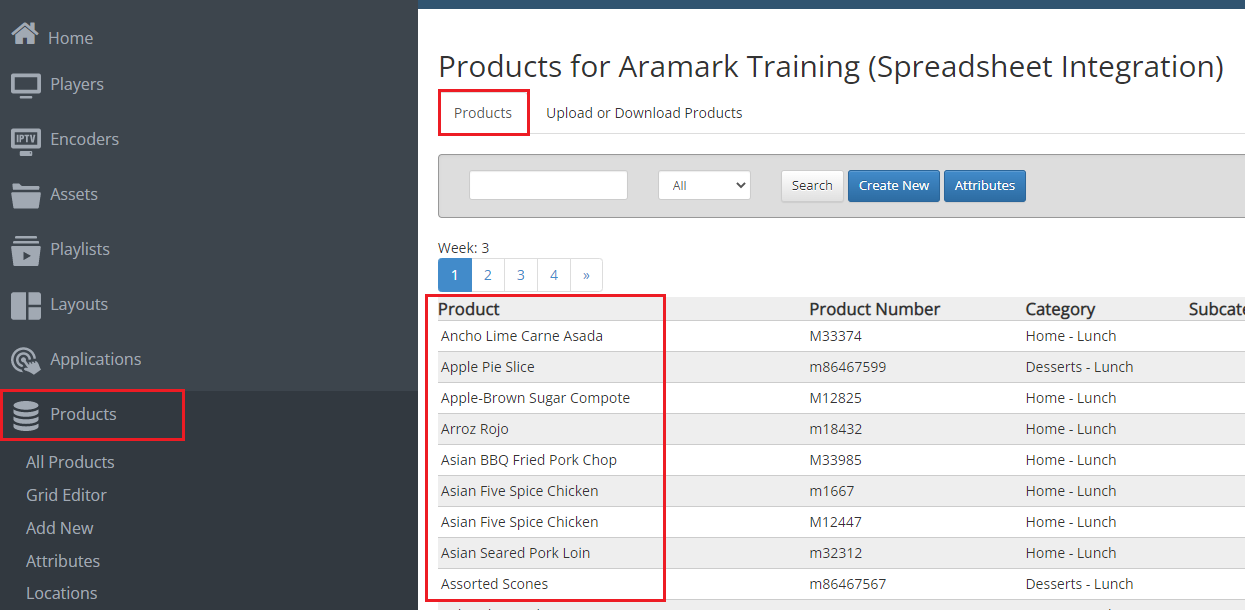This screenshot has height=610, width=1245.
Task: Click the Products database icon
Action: [x=26, y=415]
